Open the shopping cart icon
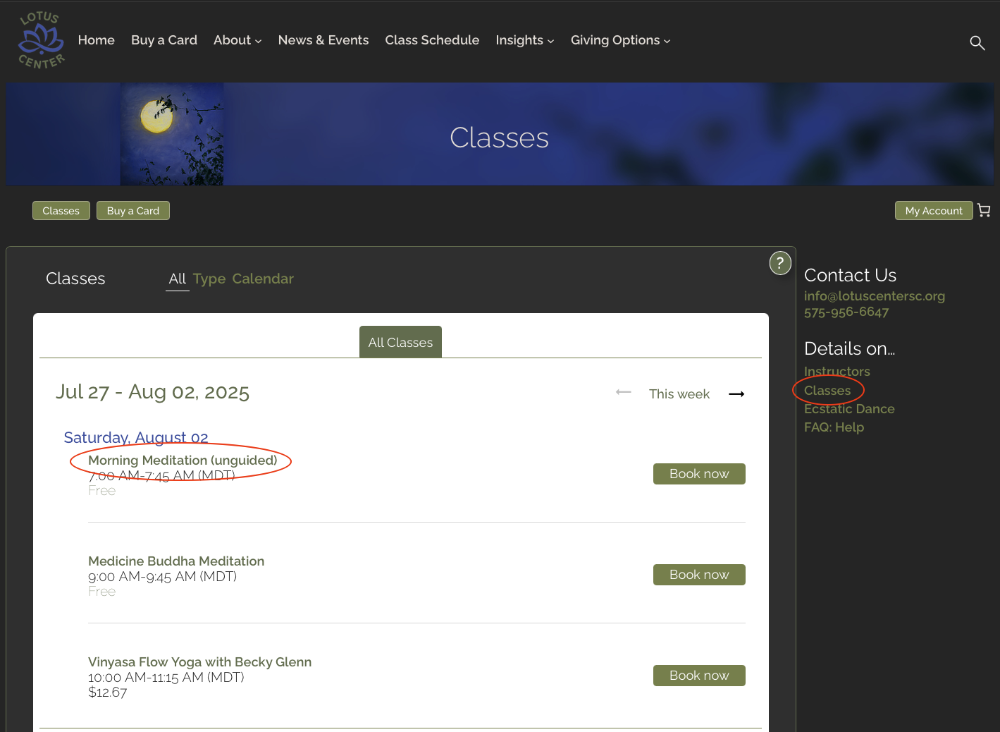This screenshot has height=732, width=1000. tap(984, 211)
